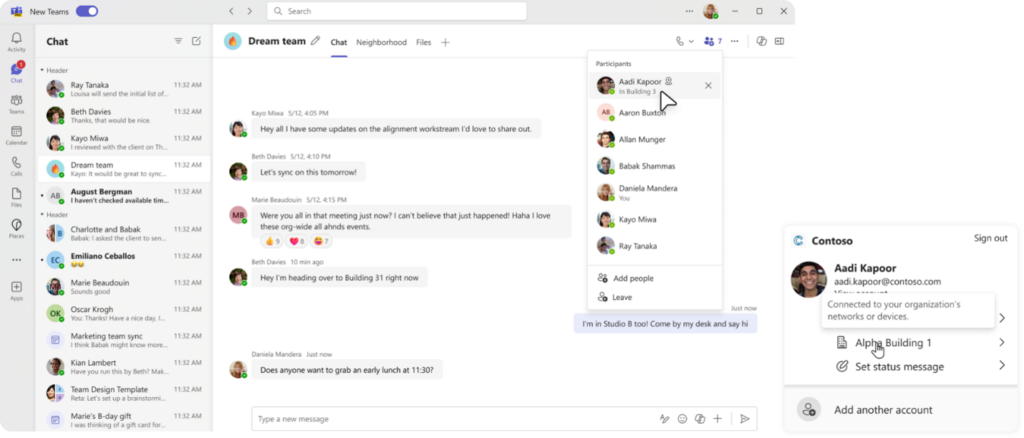Click the filter icon in Chat list
Viewport: 1024px width, 438px height.
pos(178,41)
